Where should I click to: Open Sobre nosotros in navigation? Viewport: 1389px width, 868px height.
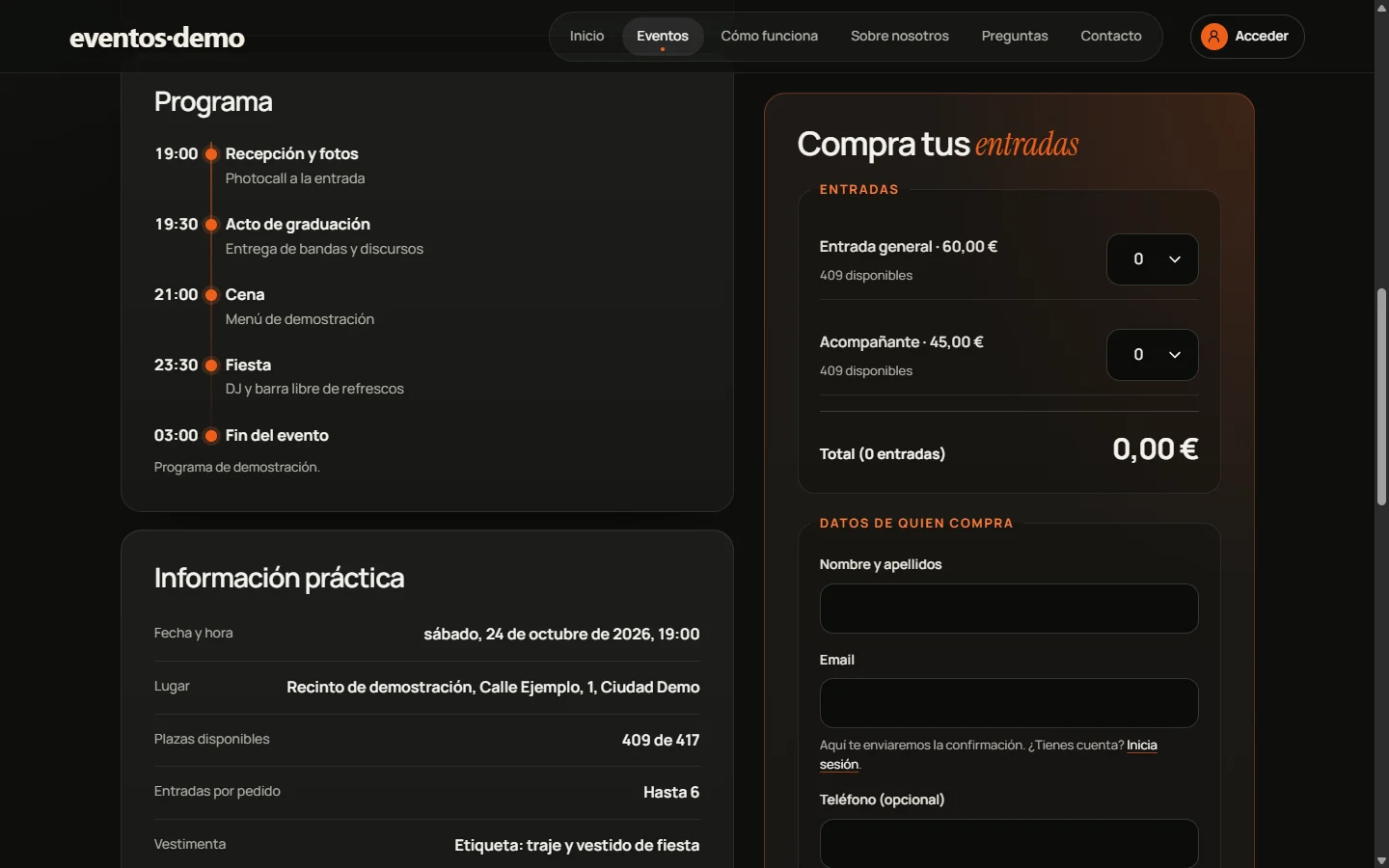899,36
